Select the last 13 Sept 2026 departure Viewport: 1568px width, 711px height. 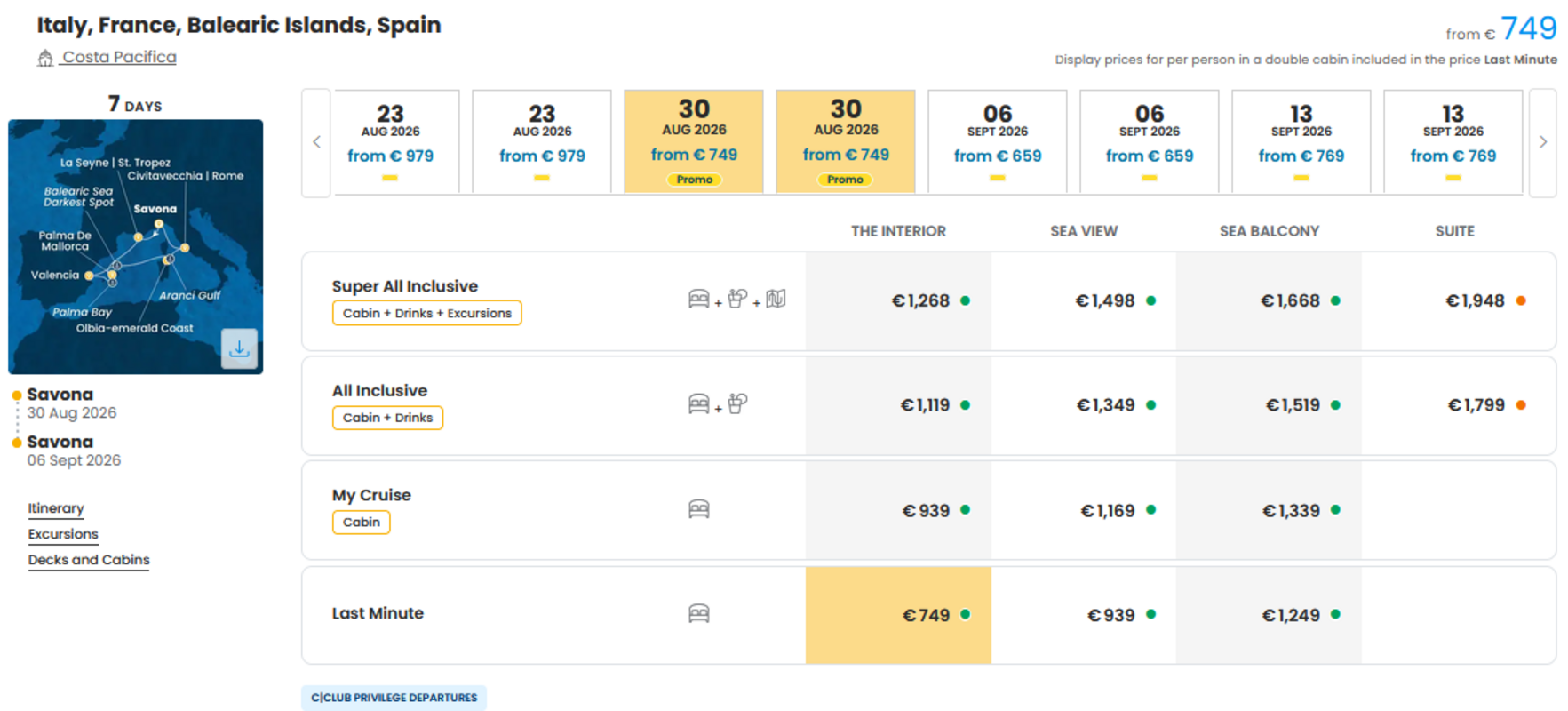point(1453,141)
